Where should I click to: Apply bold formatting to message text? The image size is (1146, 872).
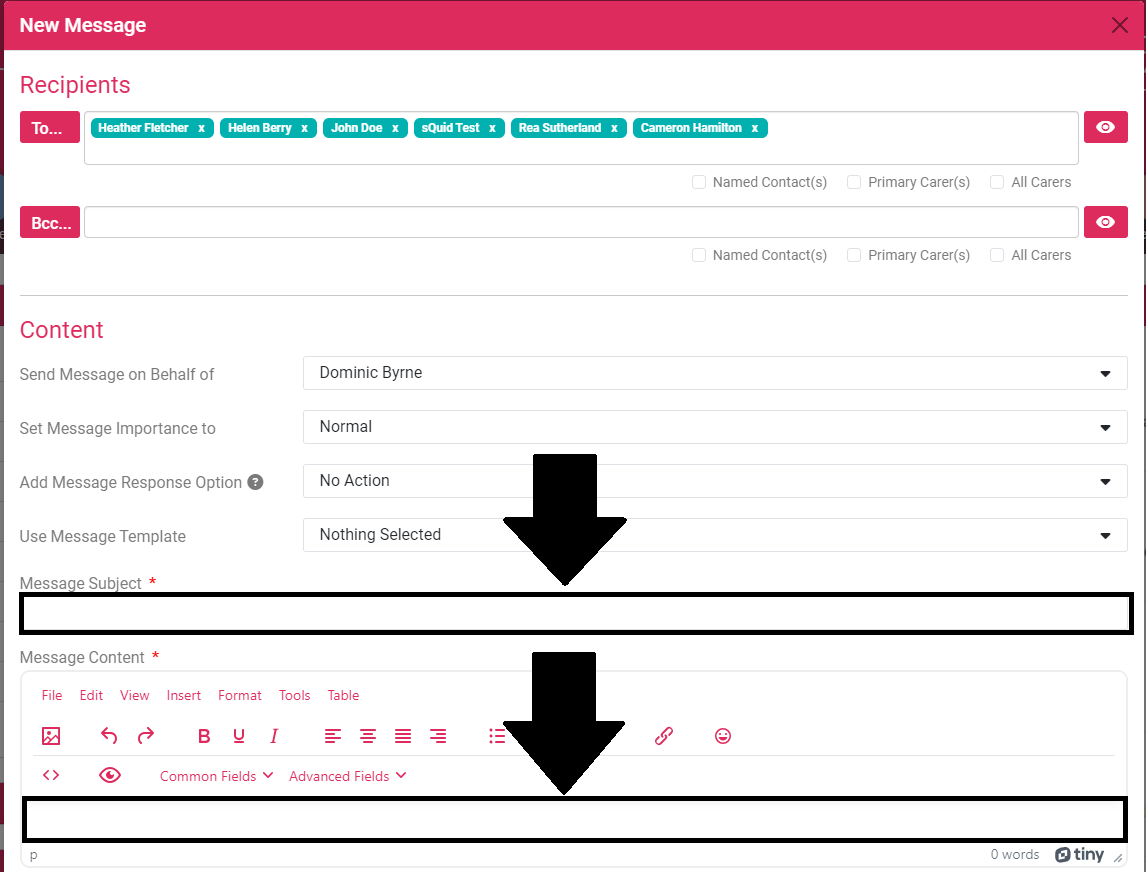coord(204,736)
